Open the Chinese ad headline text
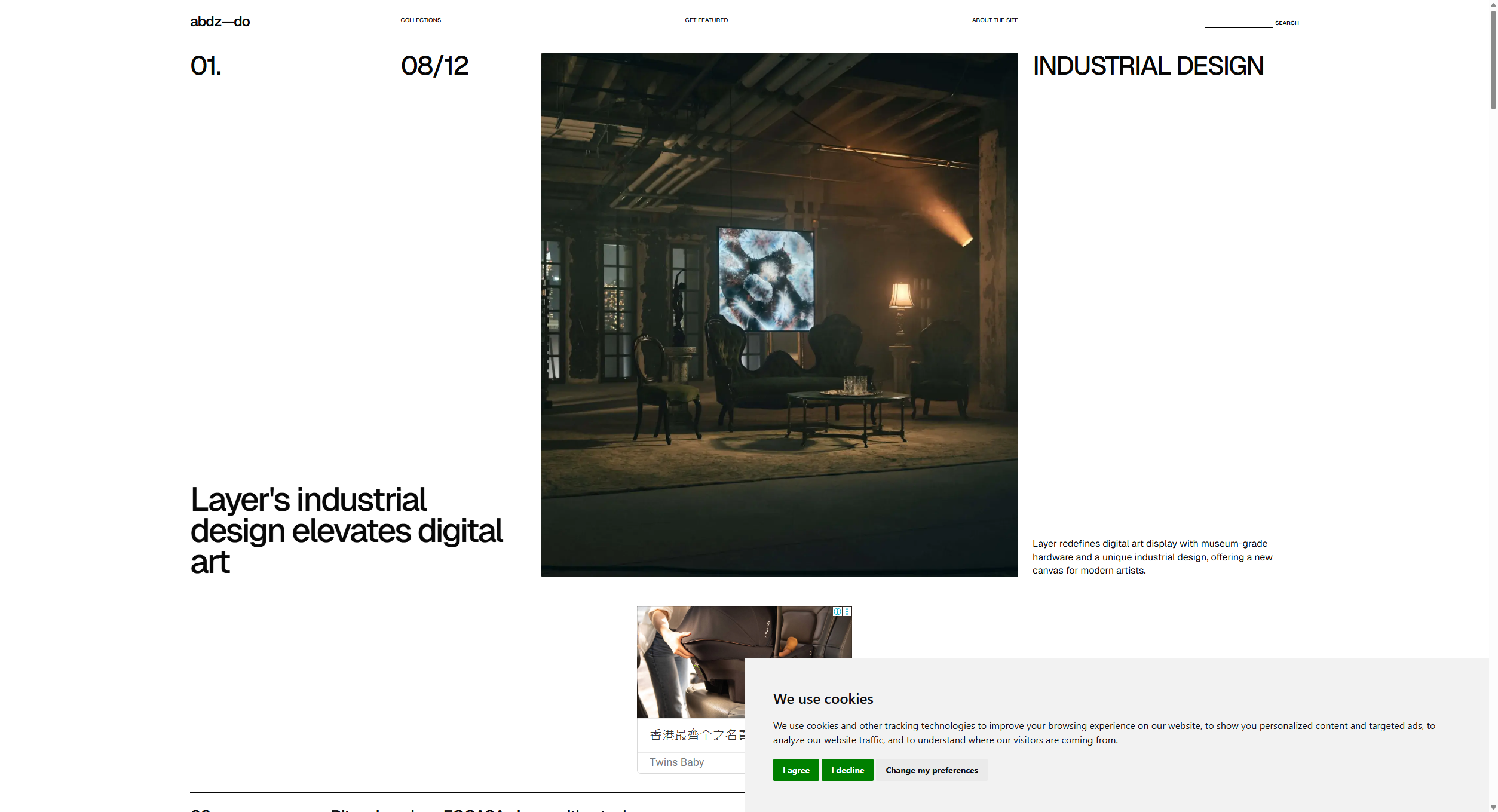Screen dimensions: 1498x812 (697, 735)
